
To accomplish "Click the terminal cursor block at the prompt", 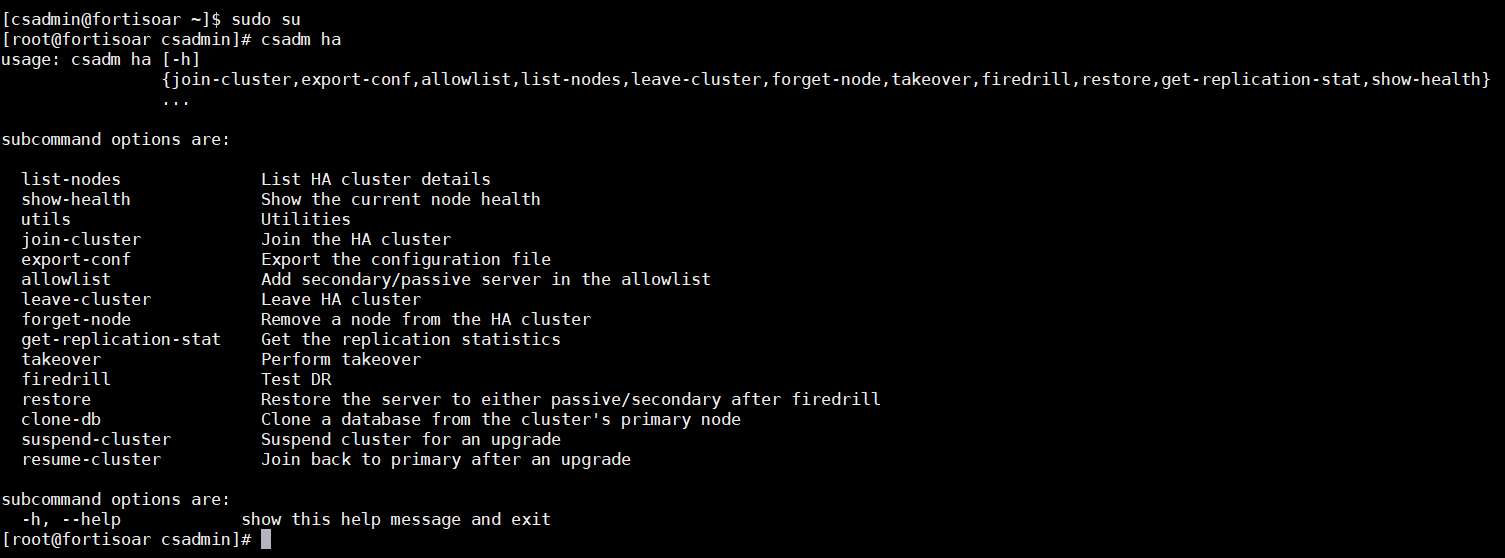I will click(x=266, y=540).
